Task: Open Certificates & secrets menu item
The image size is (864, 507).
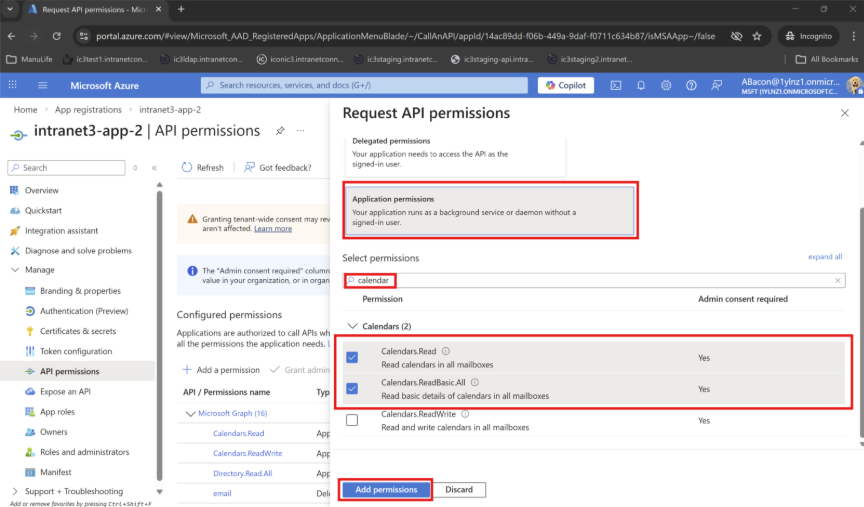Action: (78, 331)
